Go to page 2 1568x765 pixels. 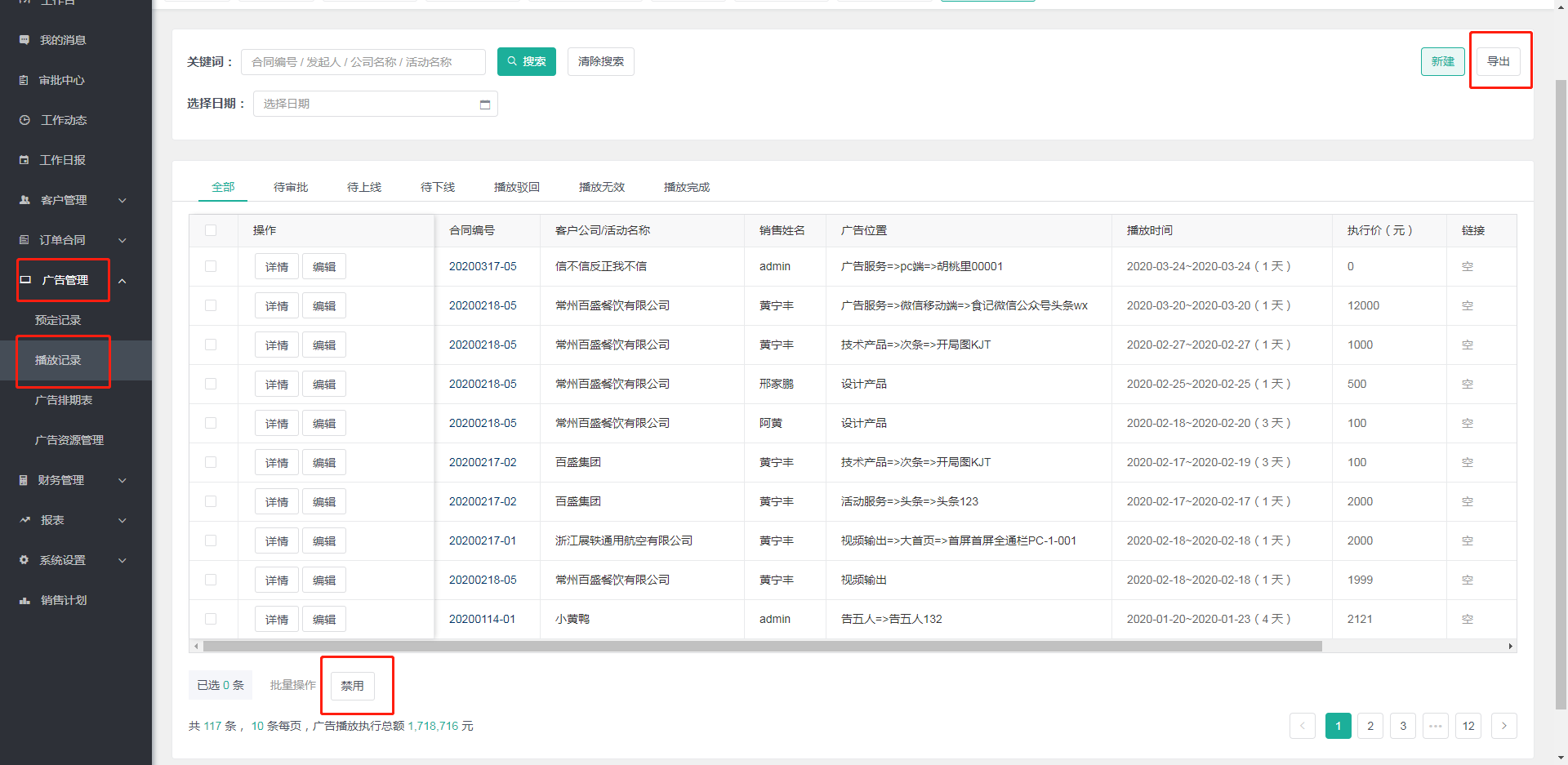click(1370, 726)
